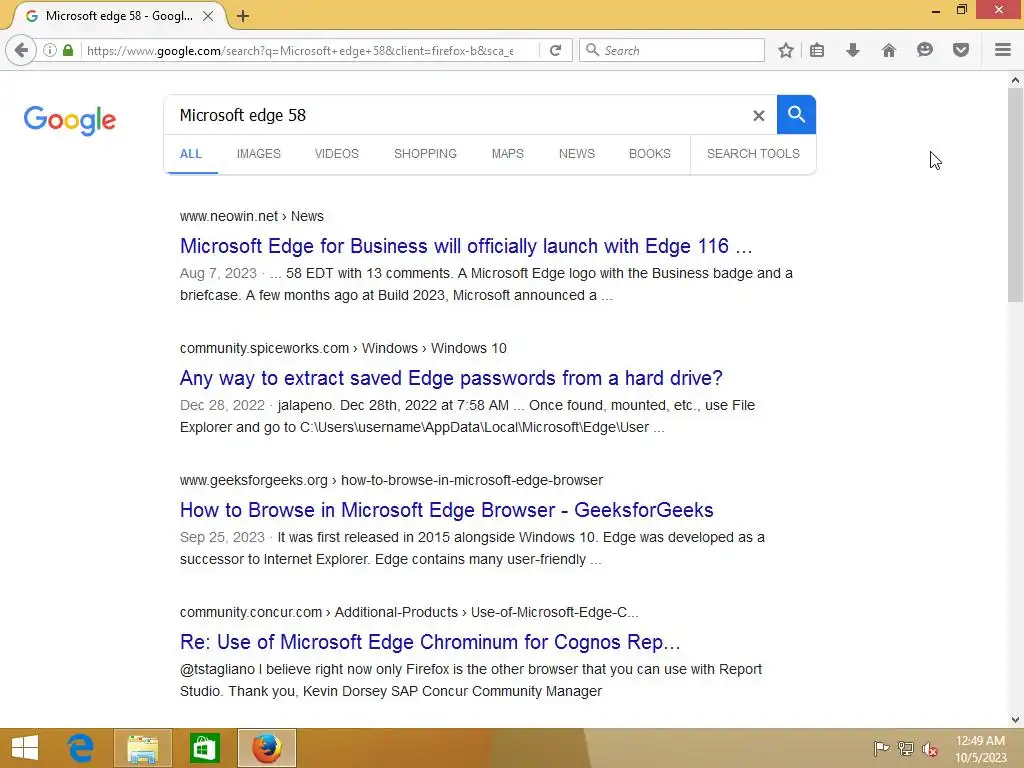Switch to VIDEOS results tab
Image resolution: width=1024 pixels, height=768 pixels.
click(x=337, y=154)
